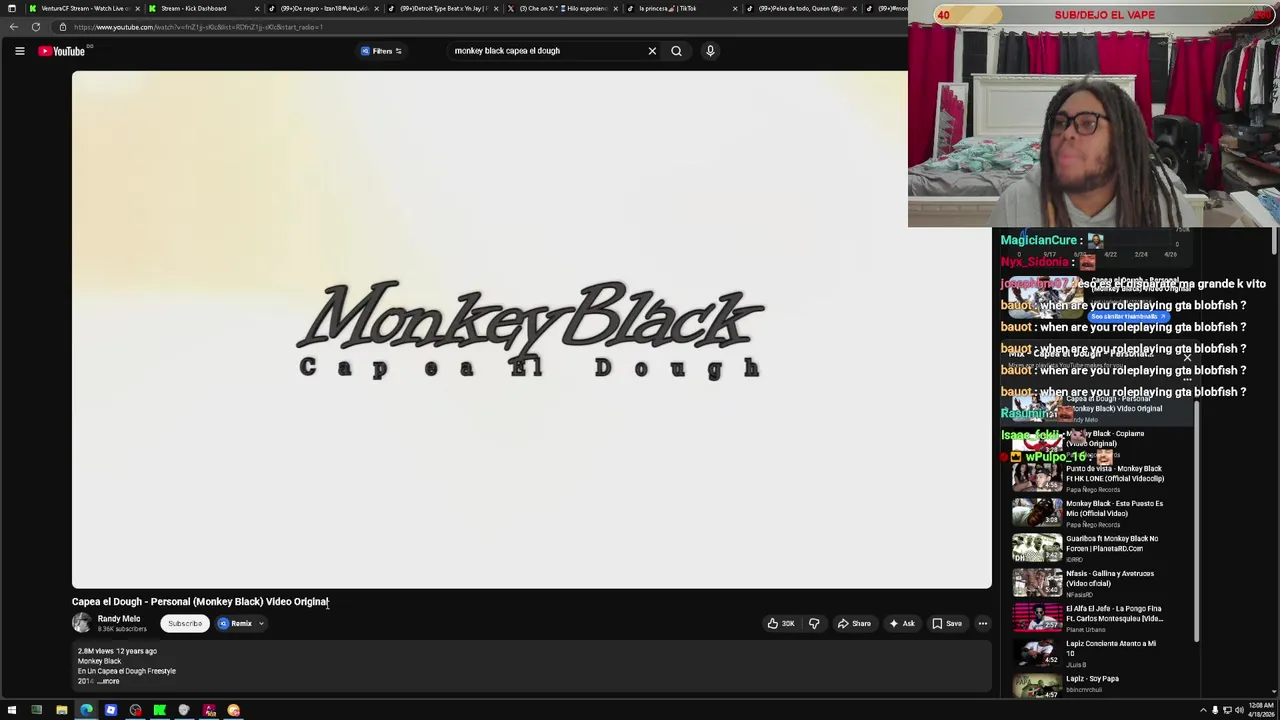Dislike the video with thumbs down
Screen dimensions: 1280x720
tap(814, 623)
